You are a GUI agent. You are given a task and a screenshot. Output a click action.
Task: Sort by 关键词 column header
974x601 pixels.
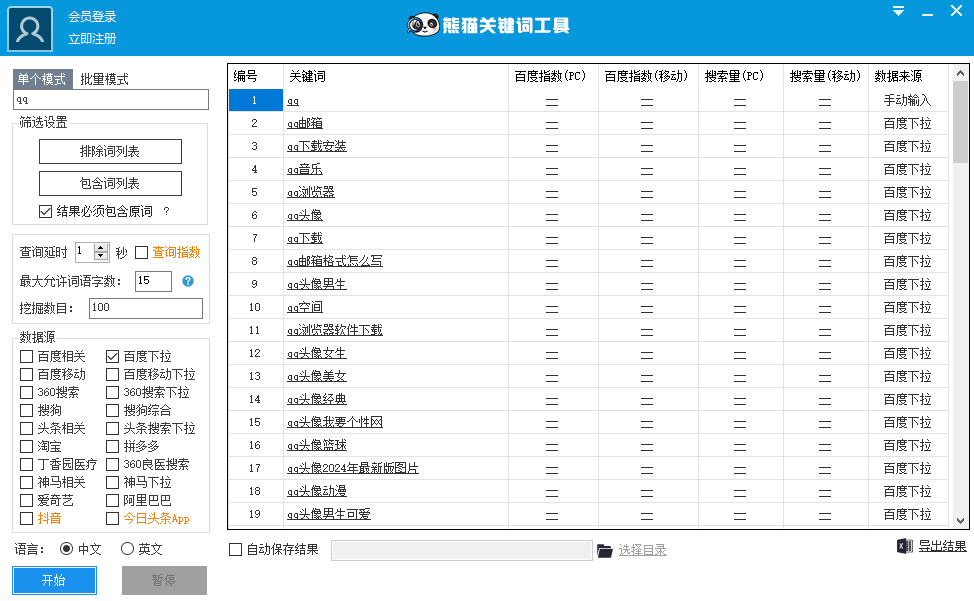coord(396,76)
